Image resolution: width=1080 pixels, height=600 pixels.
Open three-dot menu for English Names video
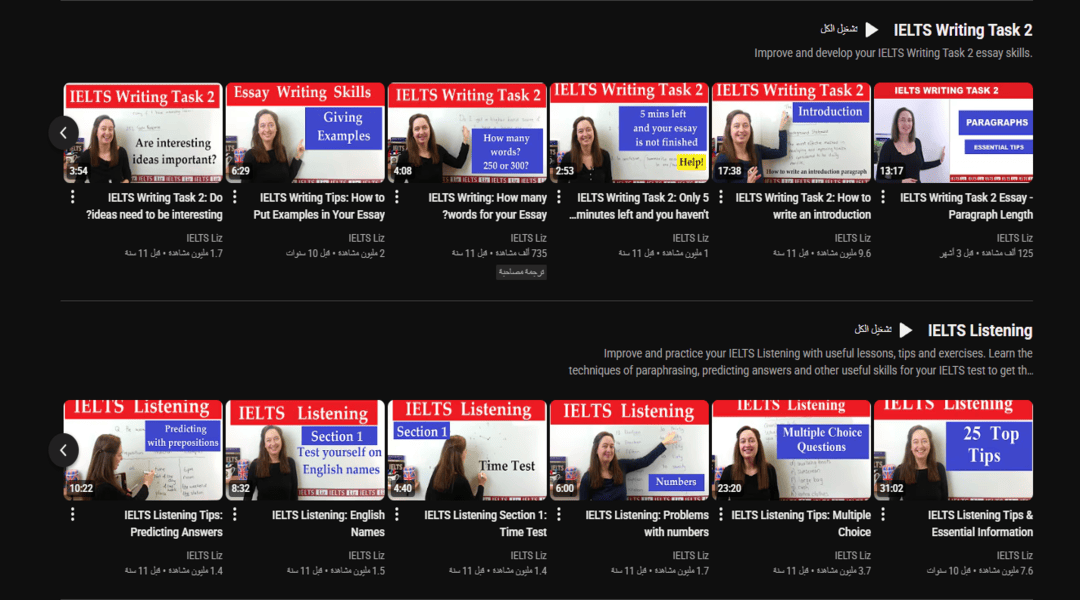[235, 515]
